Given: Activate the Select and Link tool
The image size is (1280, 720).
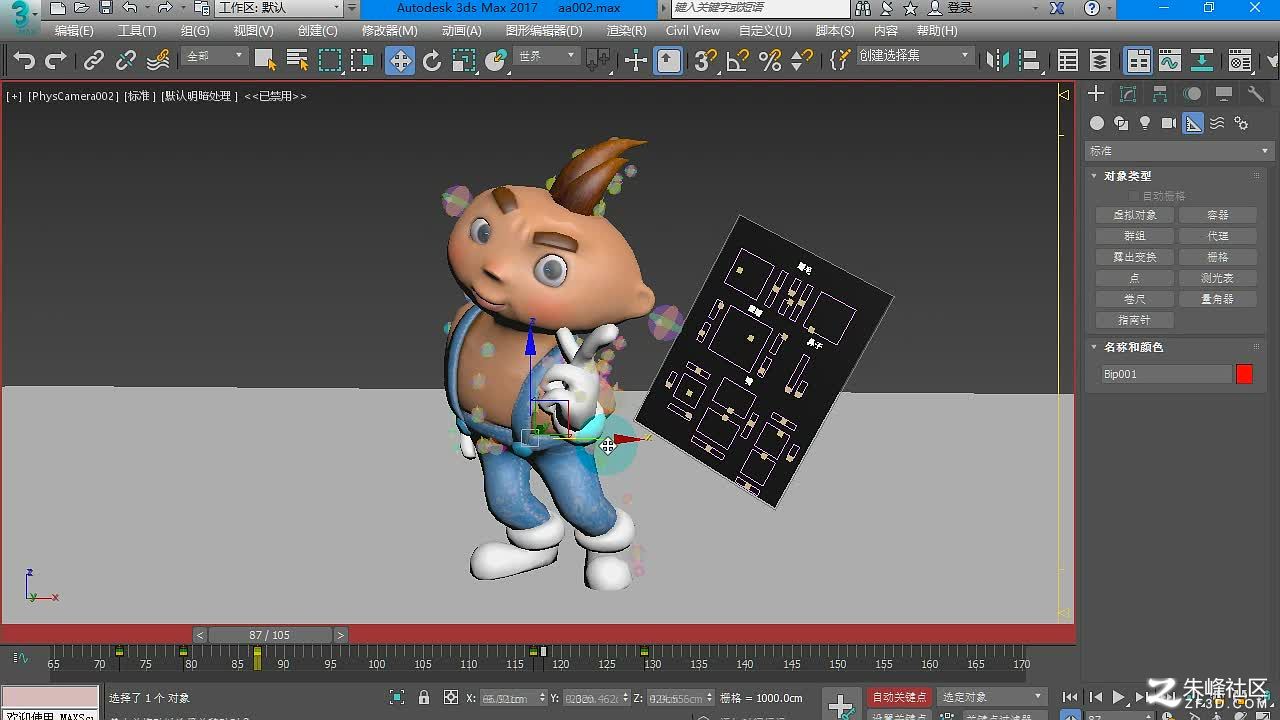Looking at the screenshot, I should click(94, 61).
